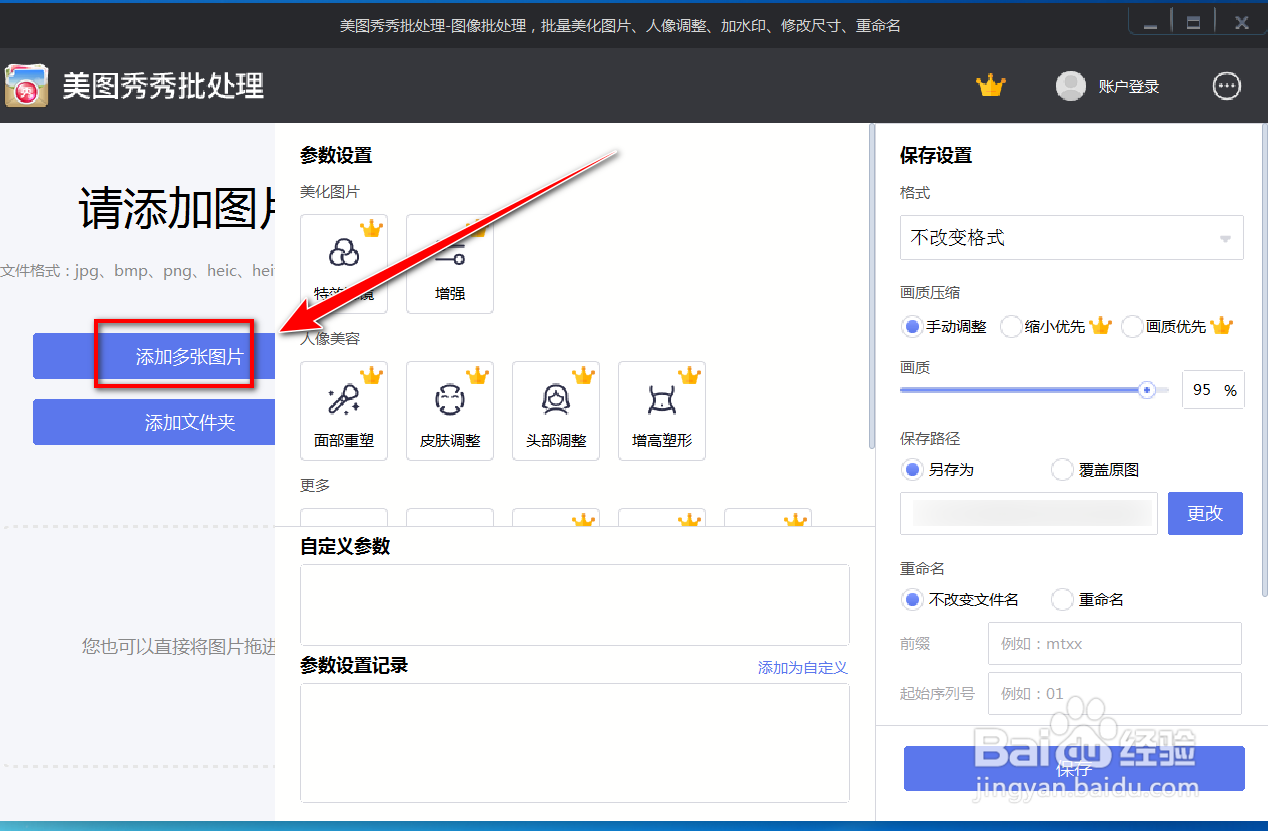Select 手动调整 compression option

944,326
